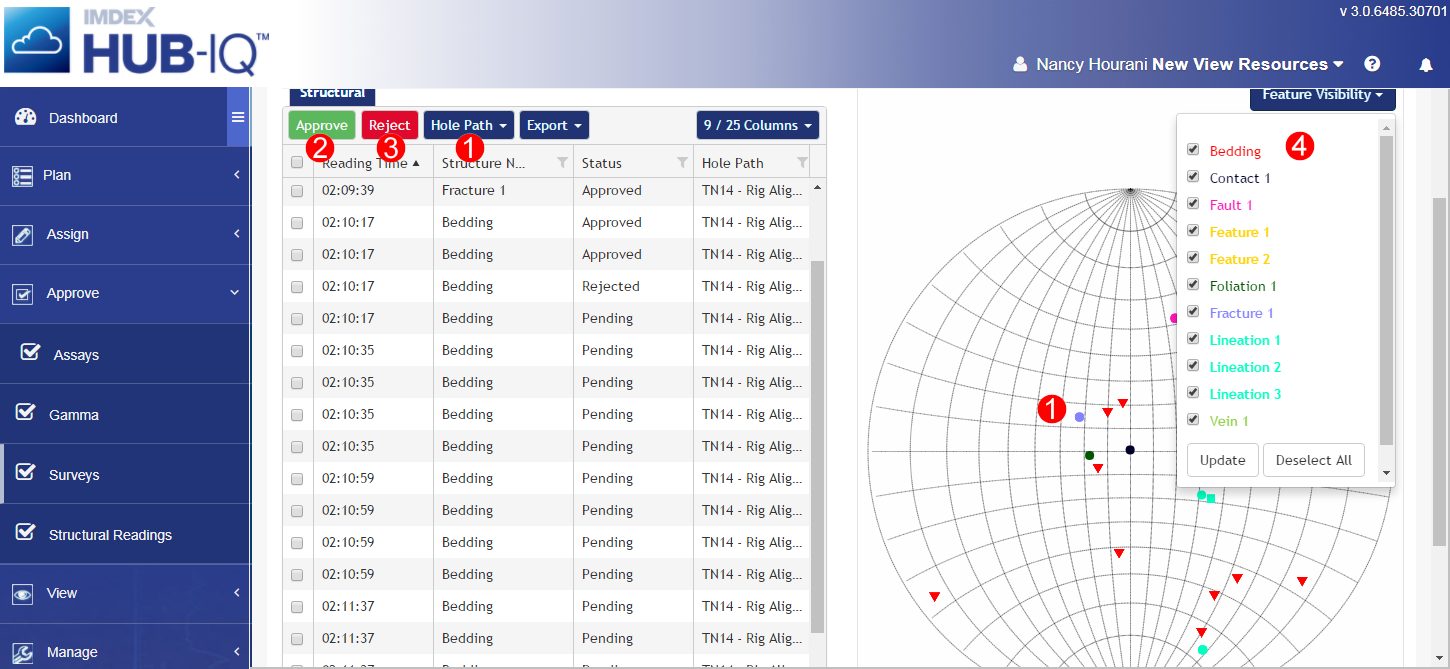Click the red Reject button
Viewport: 1450px width, 669px height.
tap(390, 125)
